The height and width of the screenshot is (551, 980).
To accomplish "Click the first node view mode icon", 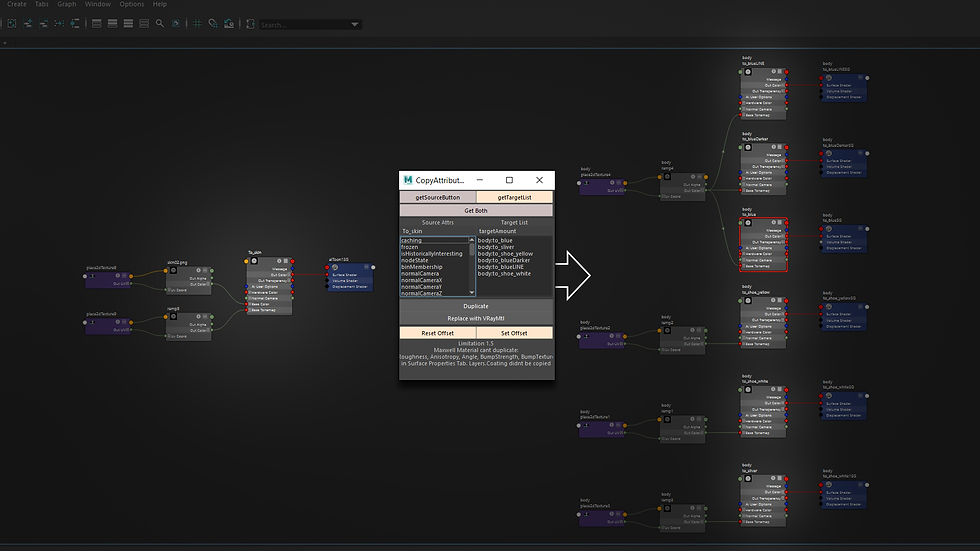I will [96, 24].
